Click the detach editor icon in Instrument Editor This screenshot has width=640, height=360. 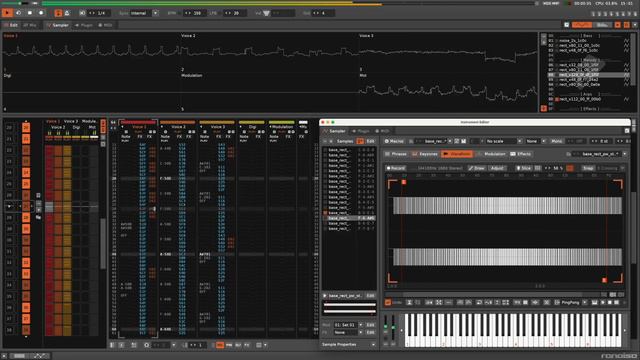click(627, 131)
